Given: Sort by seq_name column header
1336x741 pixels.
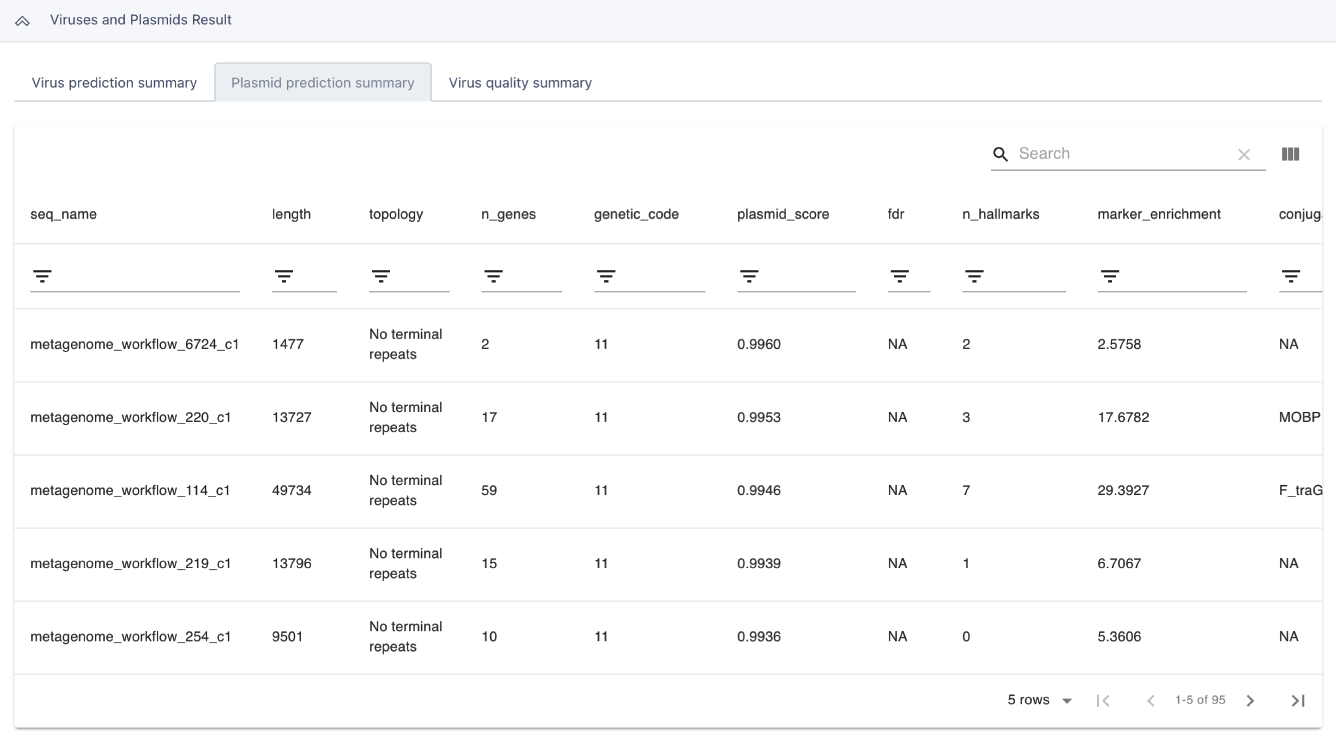Looking at the screenshot, I should 63,214.
